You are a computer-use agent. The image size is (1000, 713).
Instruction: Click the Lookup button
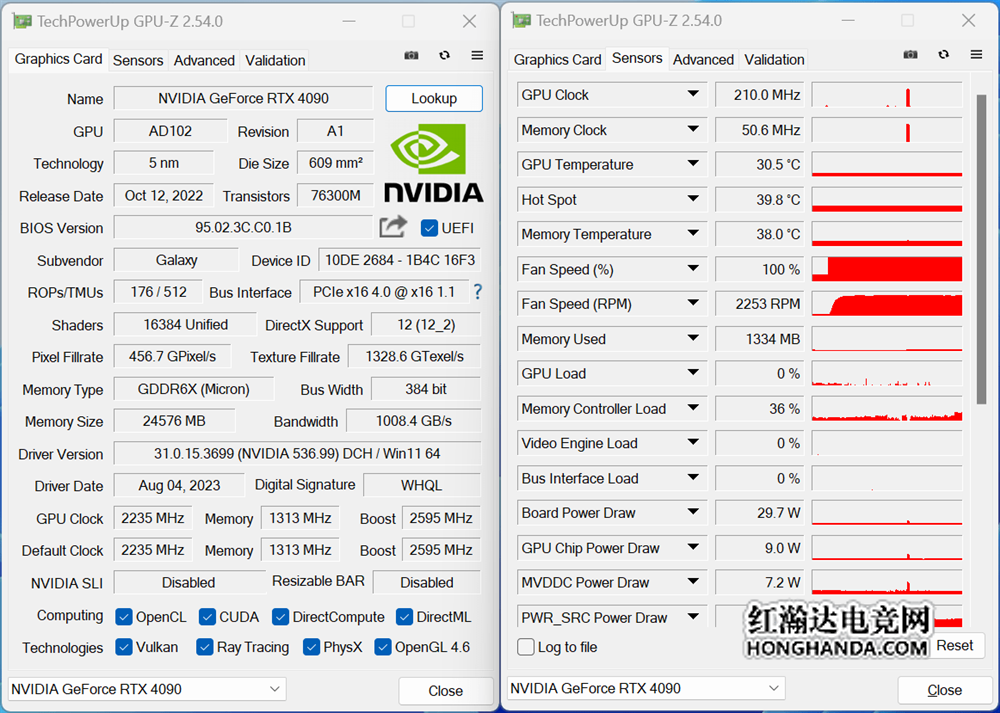pos(434,98)
